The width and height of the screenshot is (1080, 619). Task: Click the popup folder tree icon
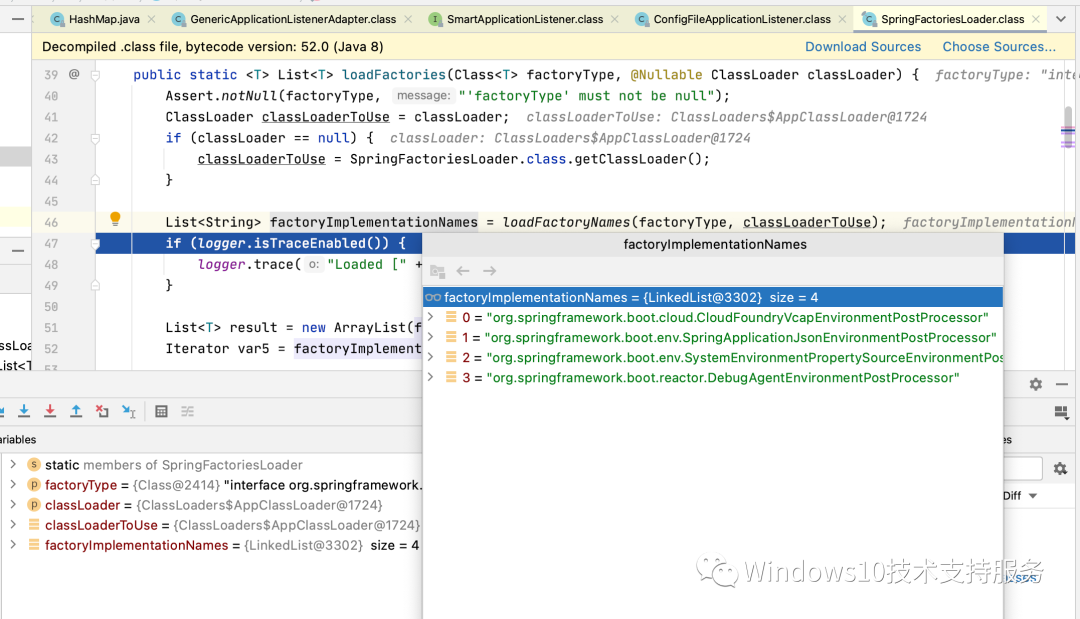(437, 271)
